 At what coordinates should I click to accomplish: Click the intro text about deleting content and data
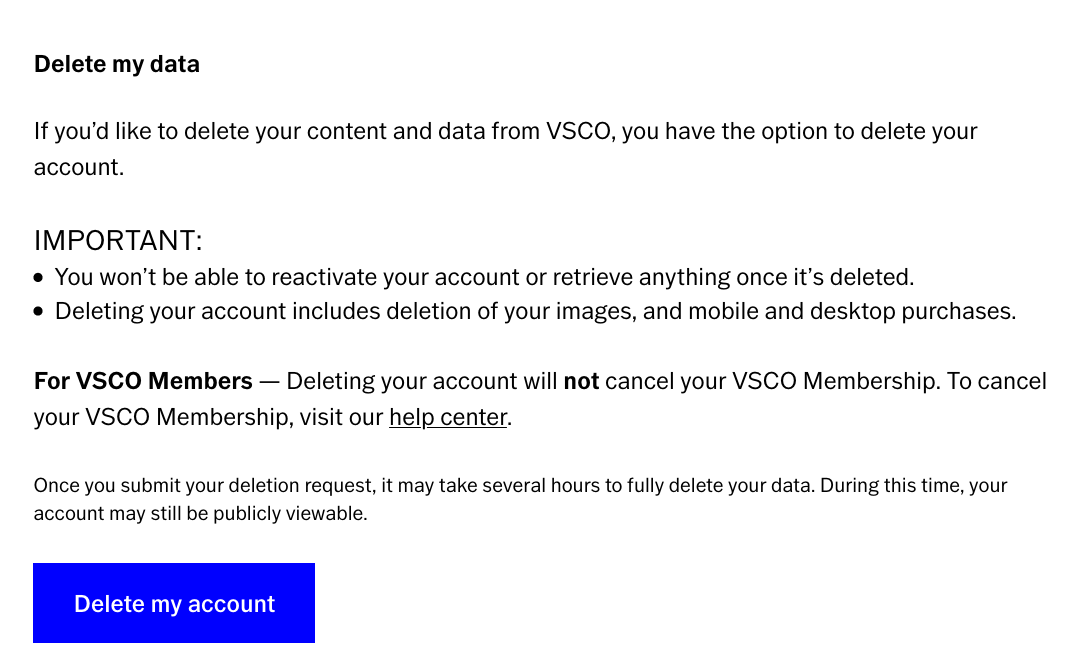(x=505, y=131)
